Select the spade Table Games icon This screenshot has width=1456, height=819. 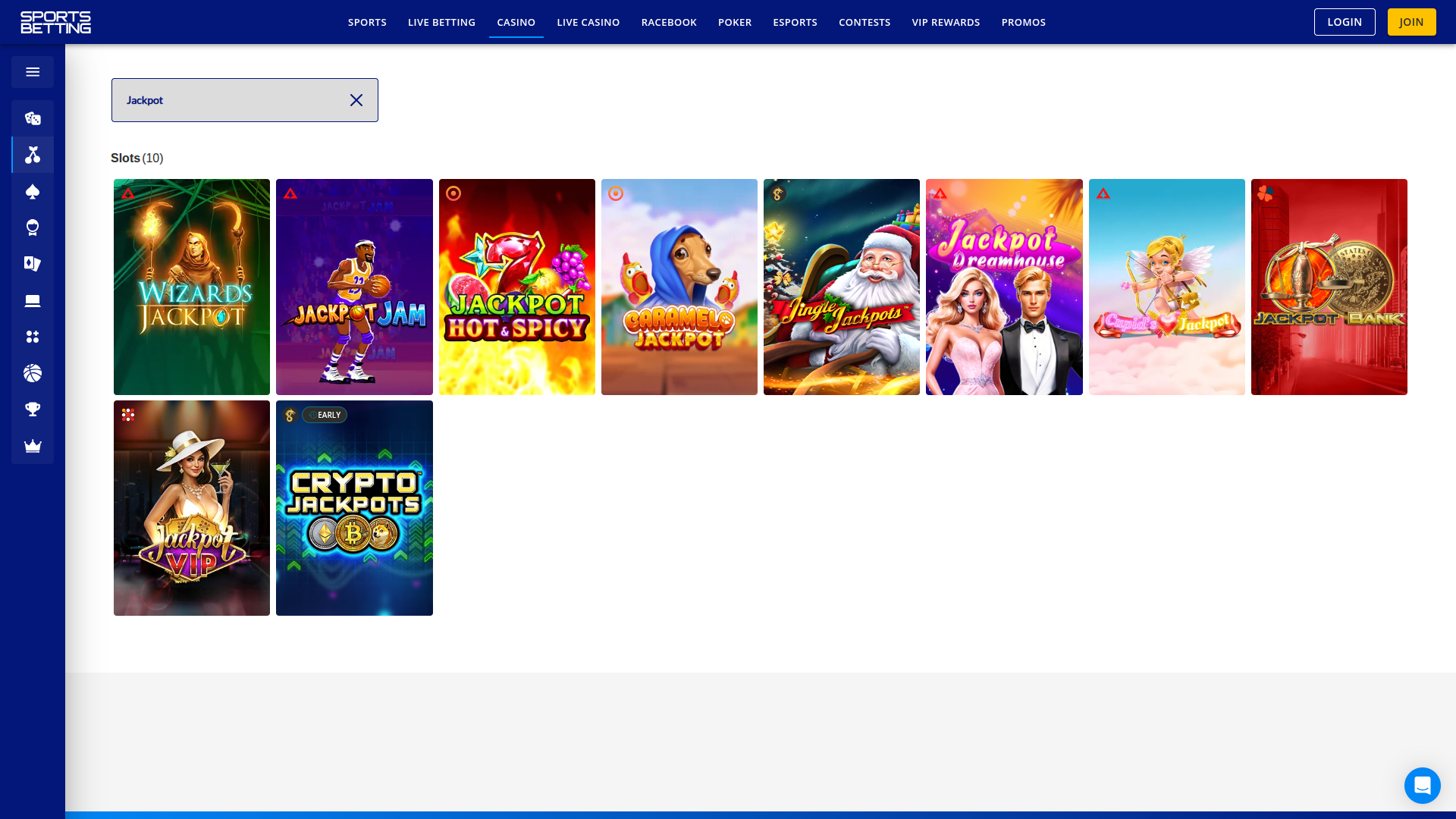click(33, 192)
